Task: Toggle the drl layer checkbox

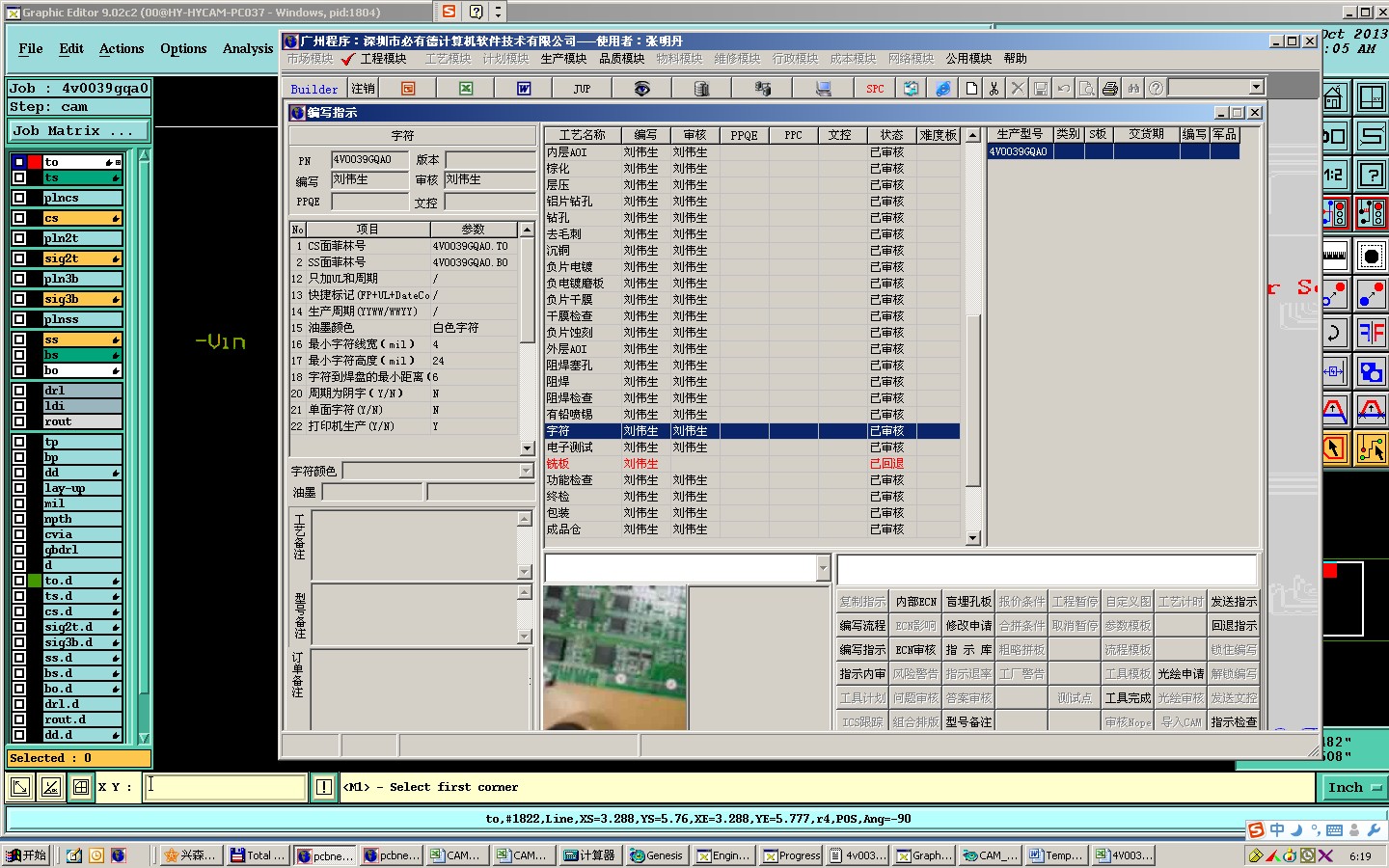Action: coord(19,391)
